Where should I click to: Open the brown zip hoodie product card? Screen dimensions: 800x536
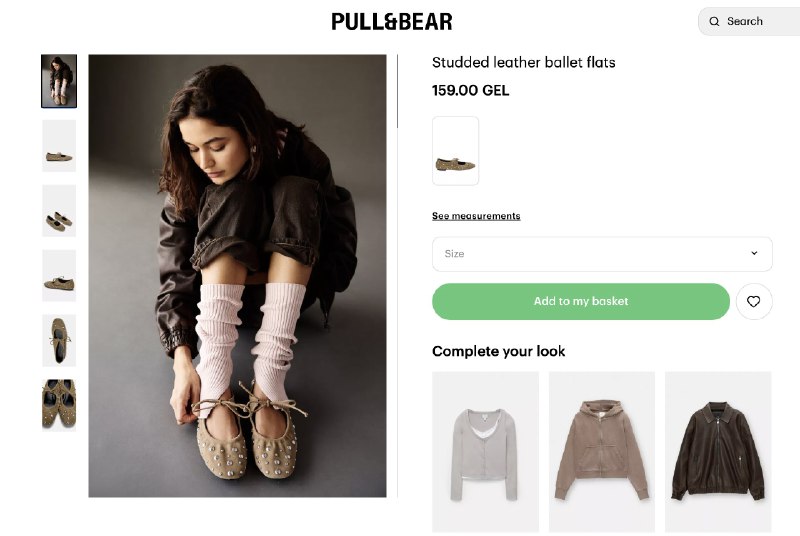point(602,452)
